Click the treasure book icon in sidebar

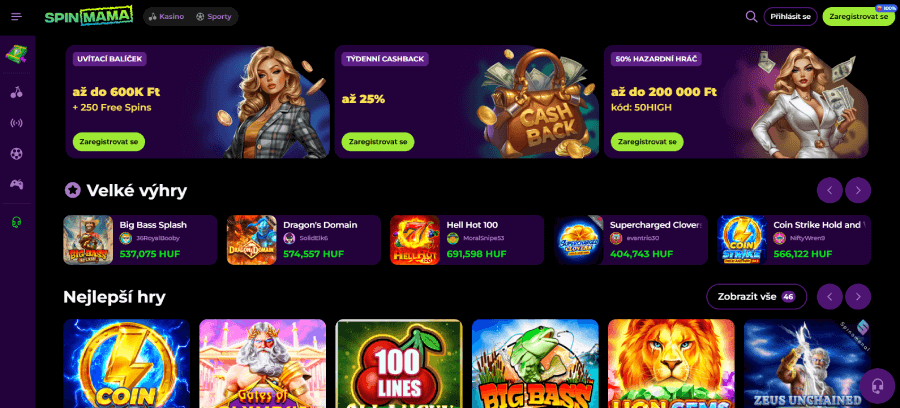point(17,55)
